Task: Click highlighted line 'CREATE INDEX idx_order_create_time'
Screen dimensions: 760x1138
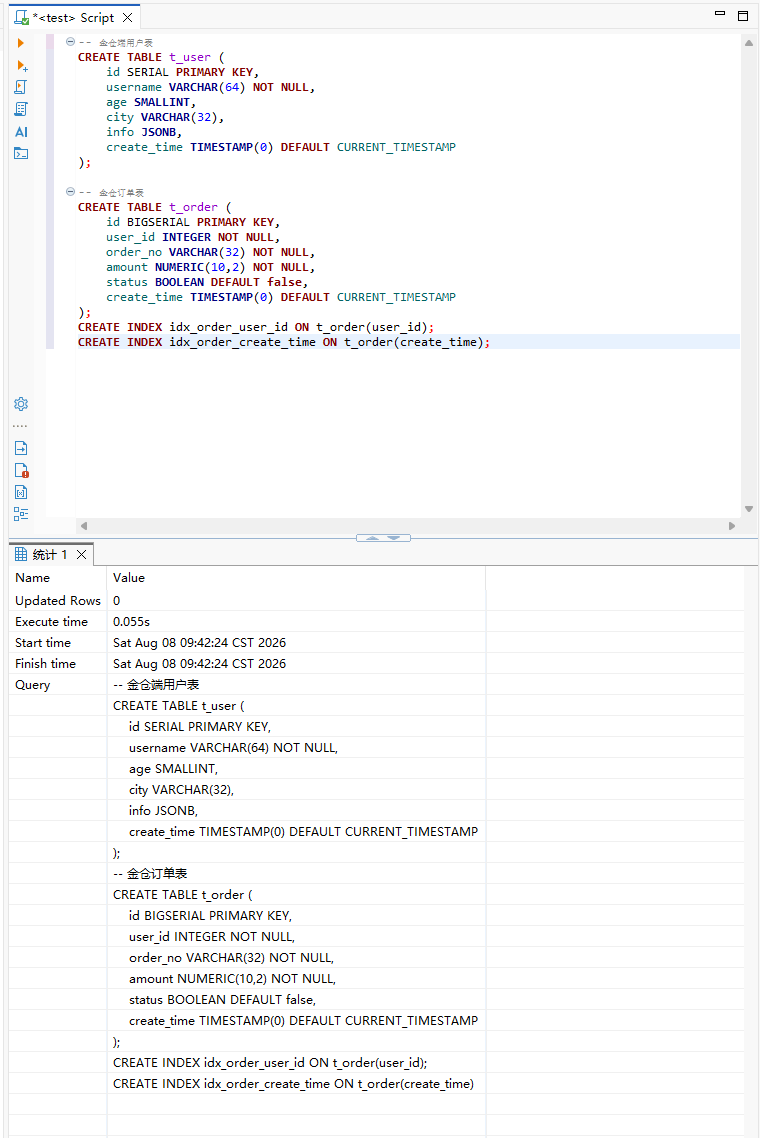Action: click(284, 343)
